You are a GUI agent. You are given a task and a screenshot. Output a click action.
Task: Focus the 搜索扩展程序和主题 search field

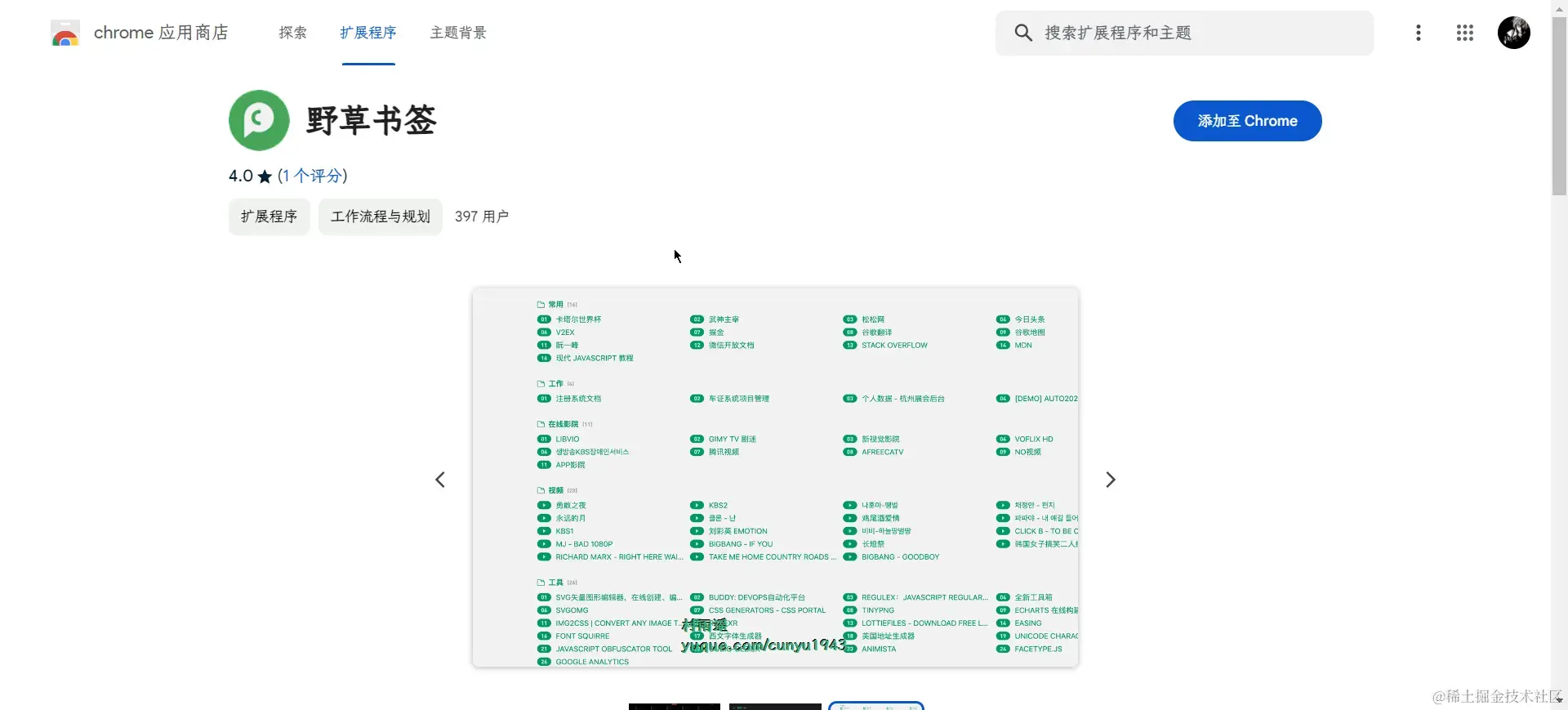coord(1184,33)
